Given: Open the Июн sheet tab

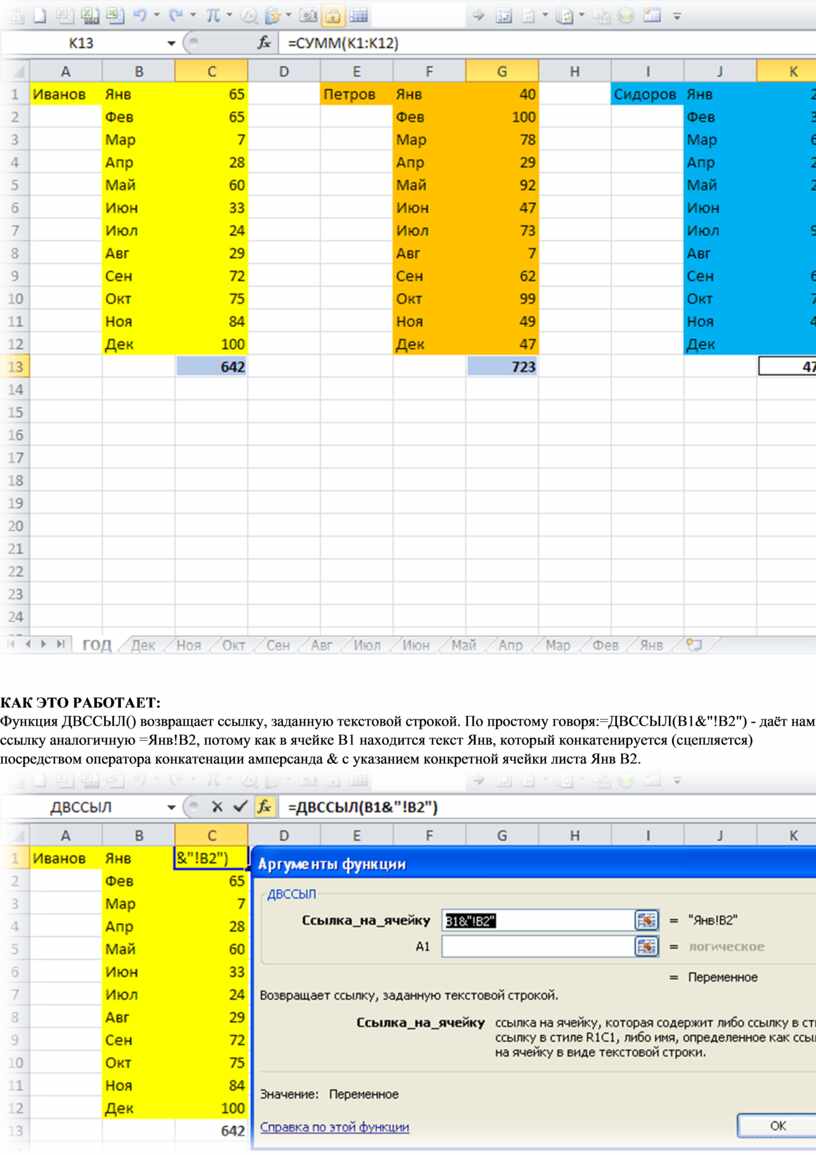Looking at the screenshot, I should pyautogui.click(x=415, y=645).
